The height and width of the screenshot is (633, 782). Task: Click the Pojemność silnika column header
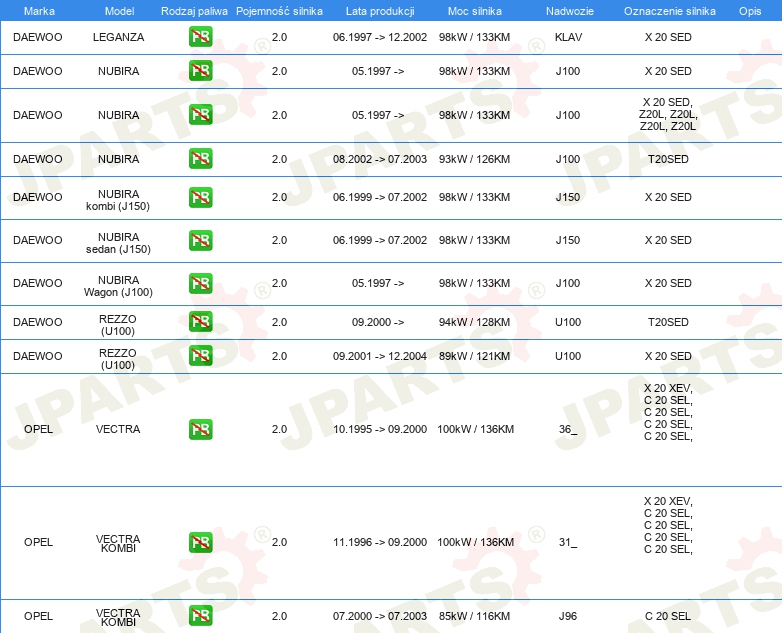(x=279, y=11)
